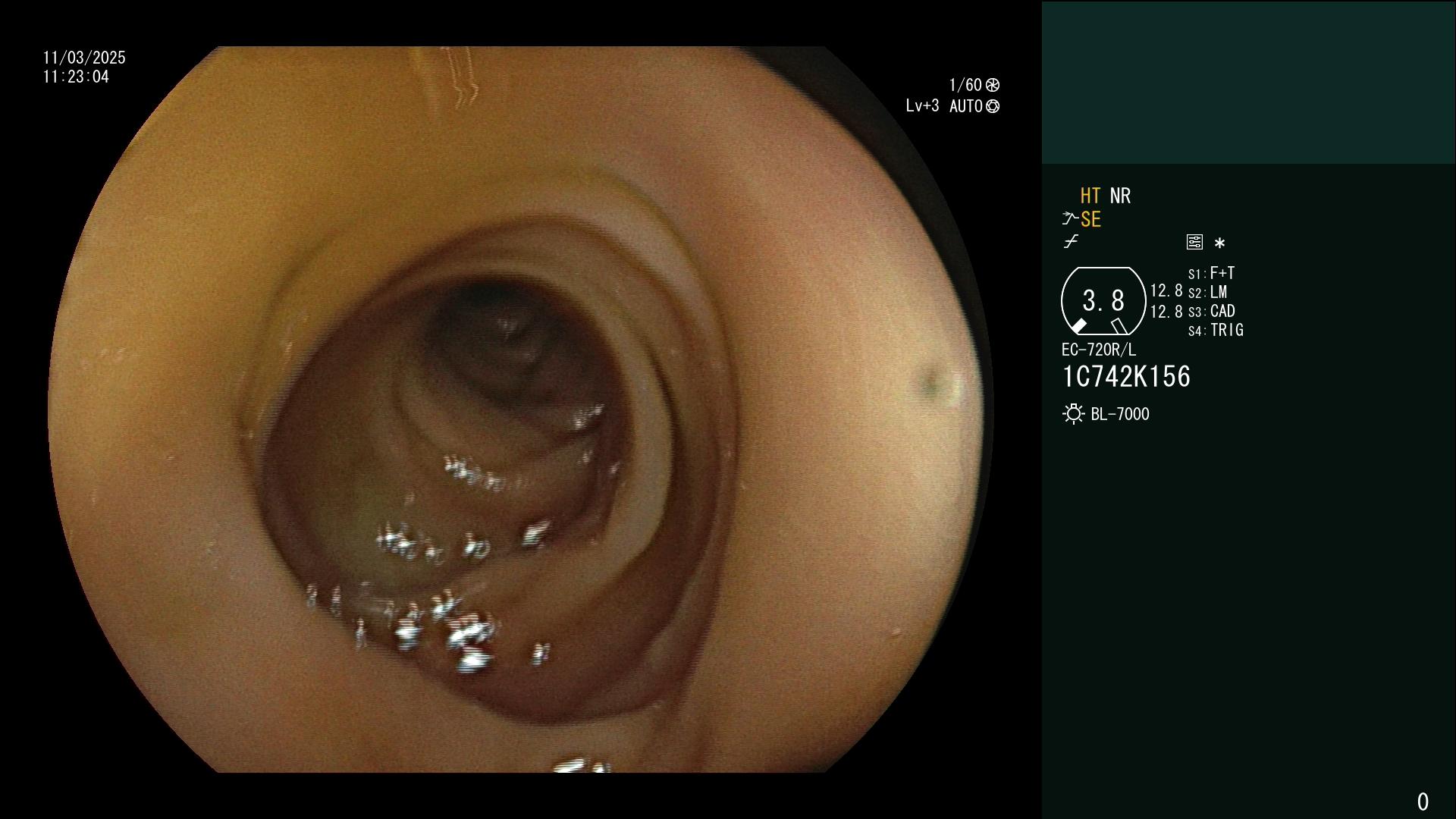Click the endoscopic live image
Image resolution: width=1456 pixels, height=819 pixels.
pyautogui.click(x=520, y=409)
